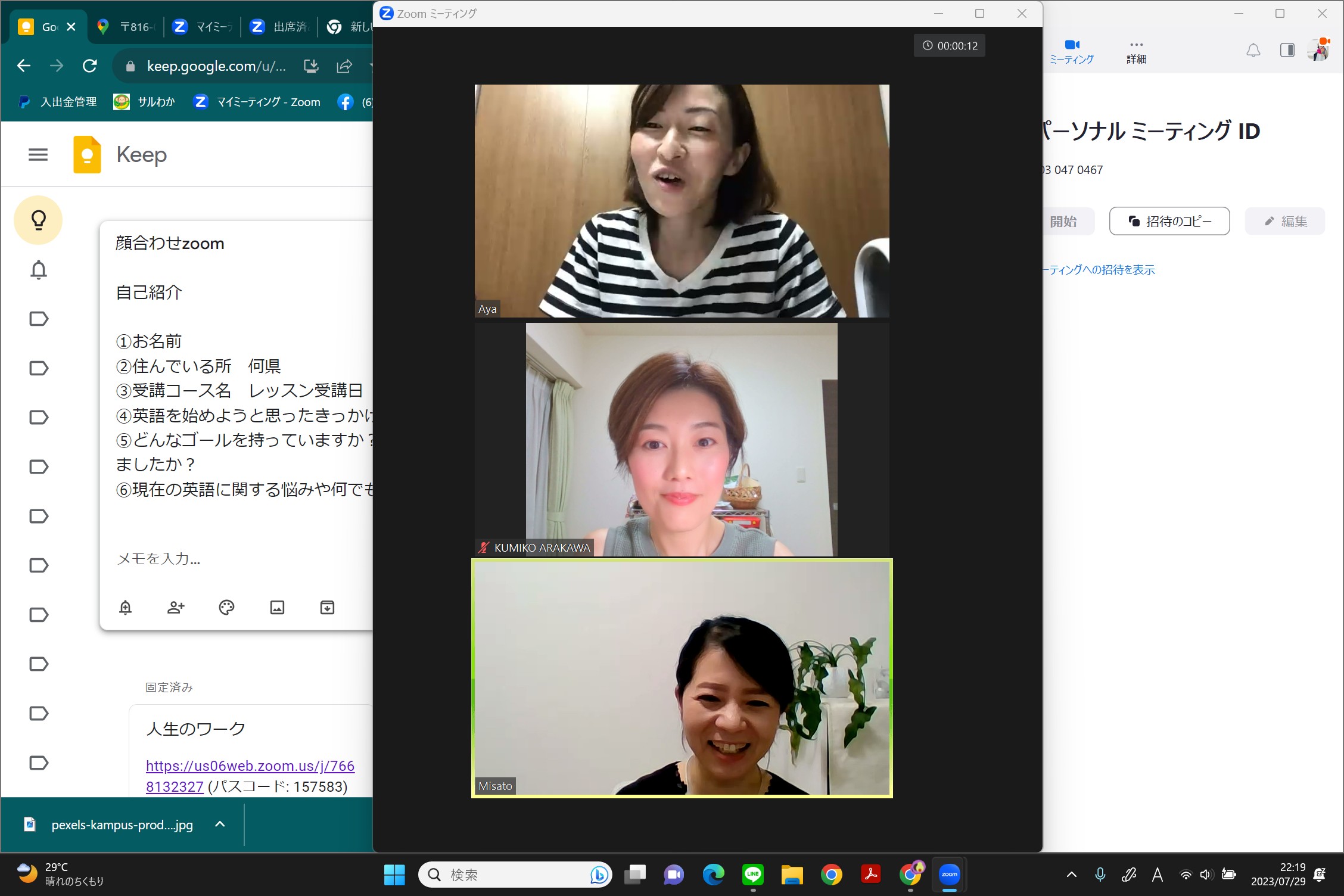Image resolution: width=1344 pixels, height=896 pixels.
Task: Select Aya's video tile in Zoom
Action: point(682,201)
